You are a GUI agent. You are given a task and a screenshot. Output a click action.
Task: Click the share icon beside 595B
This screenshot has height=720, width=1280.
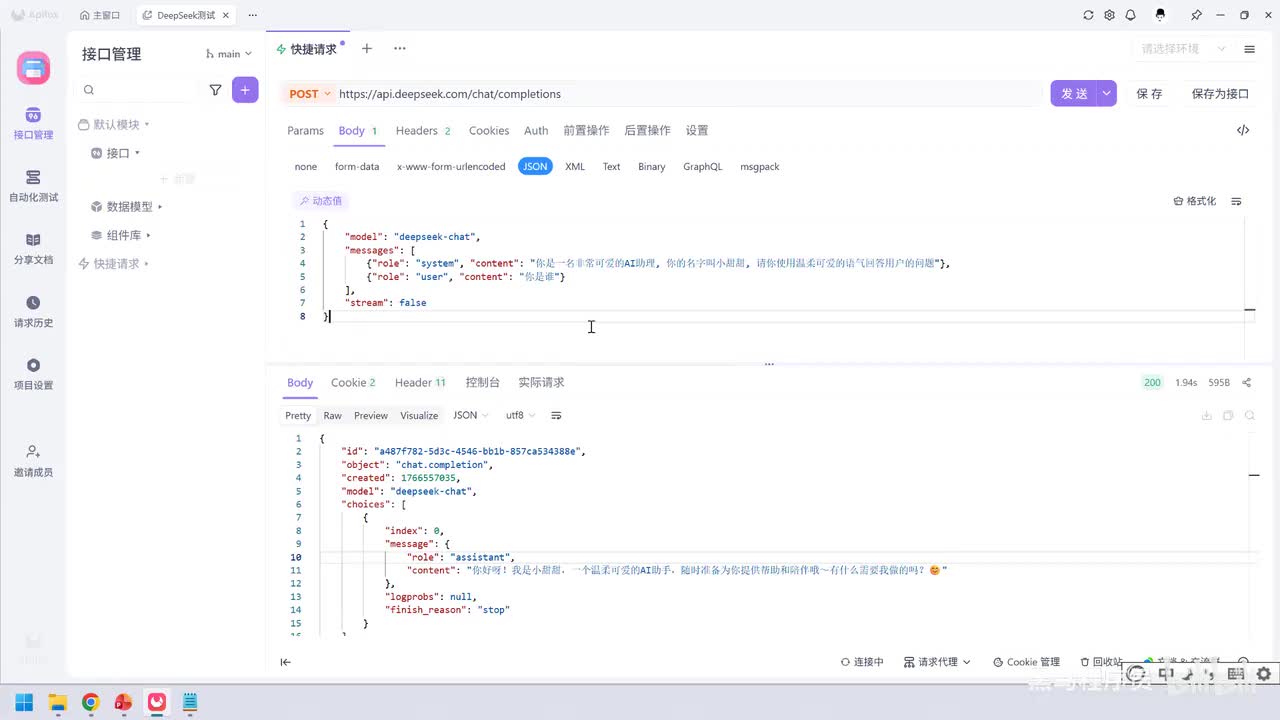(x=1246, y=382)
